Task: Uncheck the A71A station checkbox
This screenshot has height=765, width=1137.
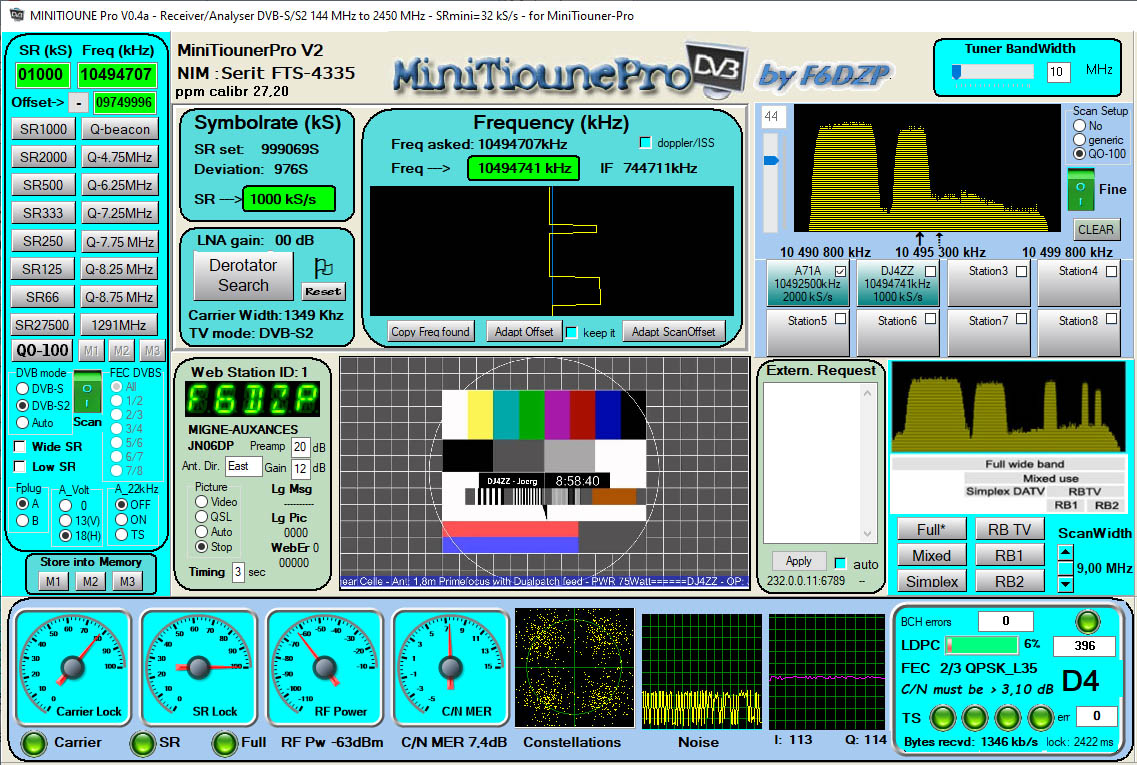Action: tap(840, 271)
